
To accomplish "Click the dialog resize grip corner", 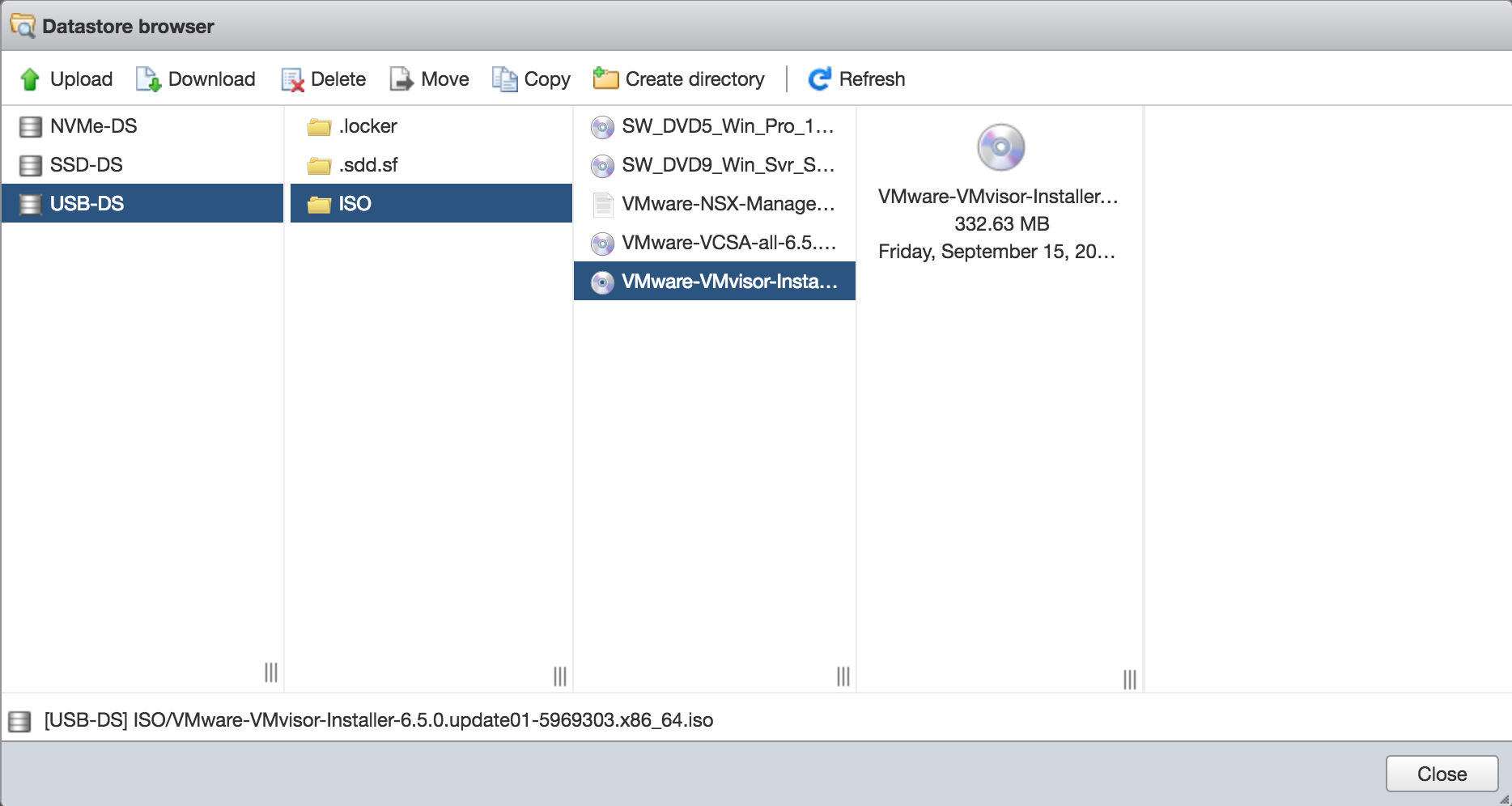I will [x=1504, y=799].
